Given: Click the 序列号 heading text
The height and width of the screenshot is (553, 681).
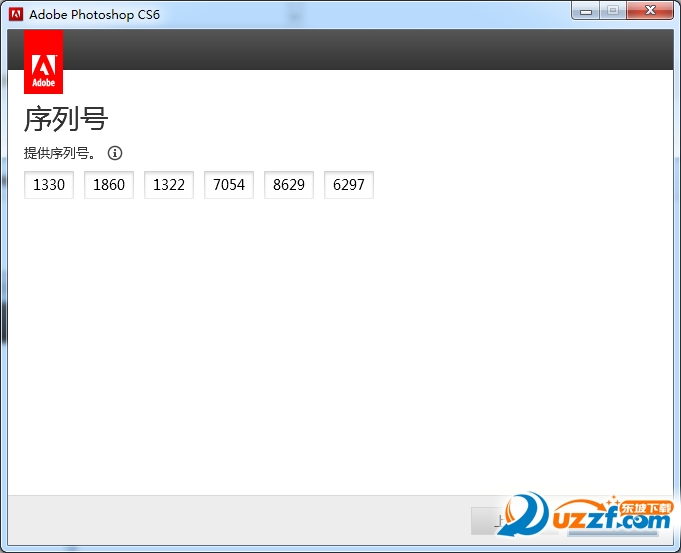Looking at the screenshot, I should tap(66, 119).
